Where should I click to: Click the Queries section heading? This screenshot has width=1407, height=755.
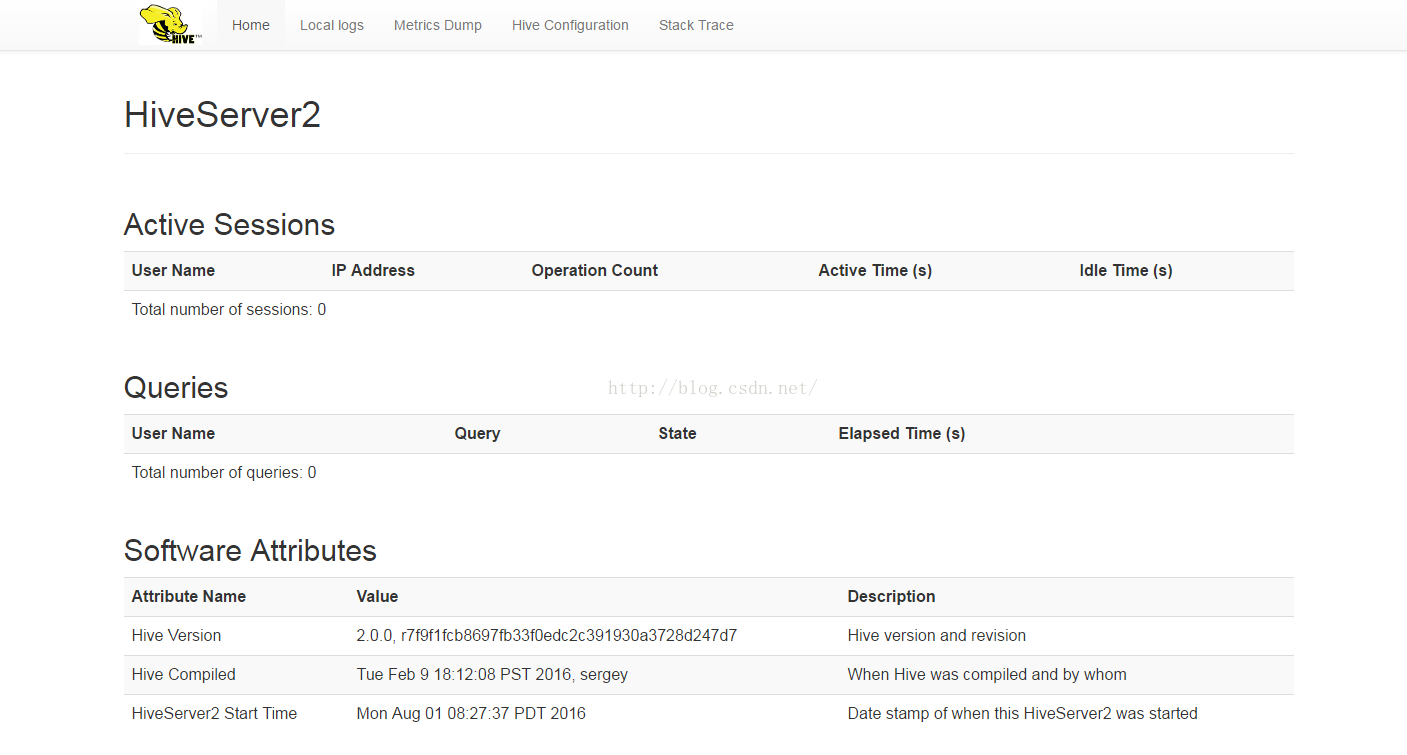pyautogui.click(x=176, y=388)
